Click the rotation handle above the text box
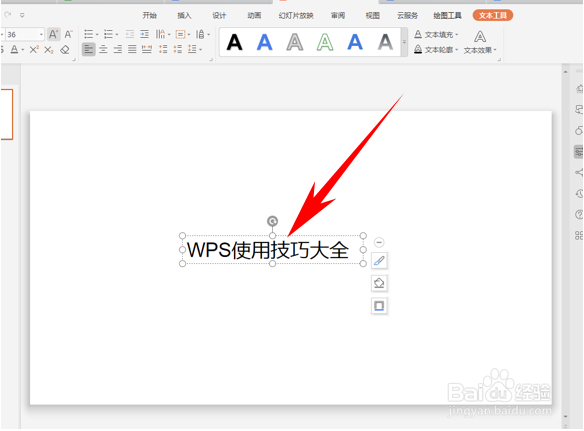The width and height of the screenshot is (584, 431). pyautogui.click(x=273, y=221)
